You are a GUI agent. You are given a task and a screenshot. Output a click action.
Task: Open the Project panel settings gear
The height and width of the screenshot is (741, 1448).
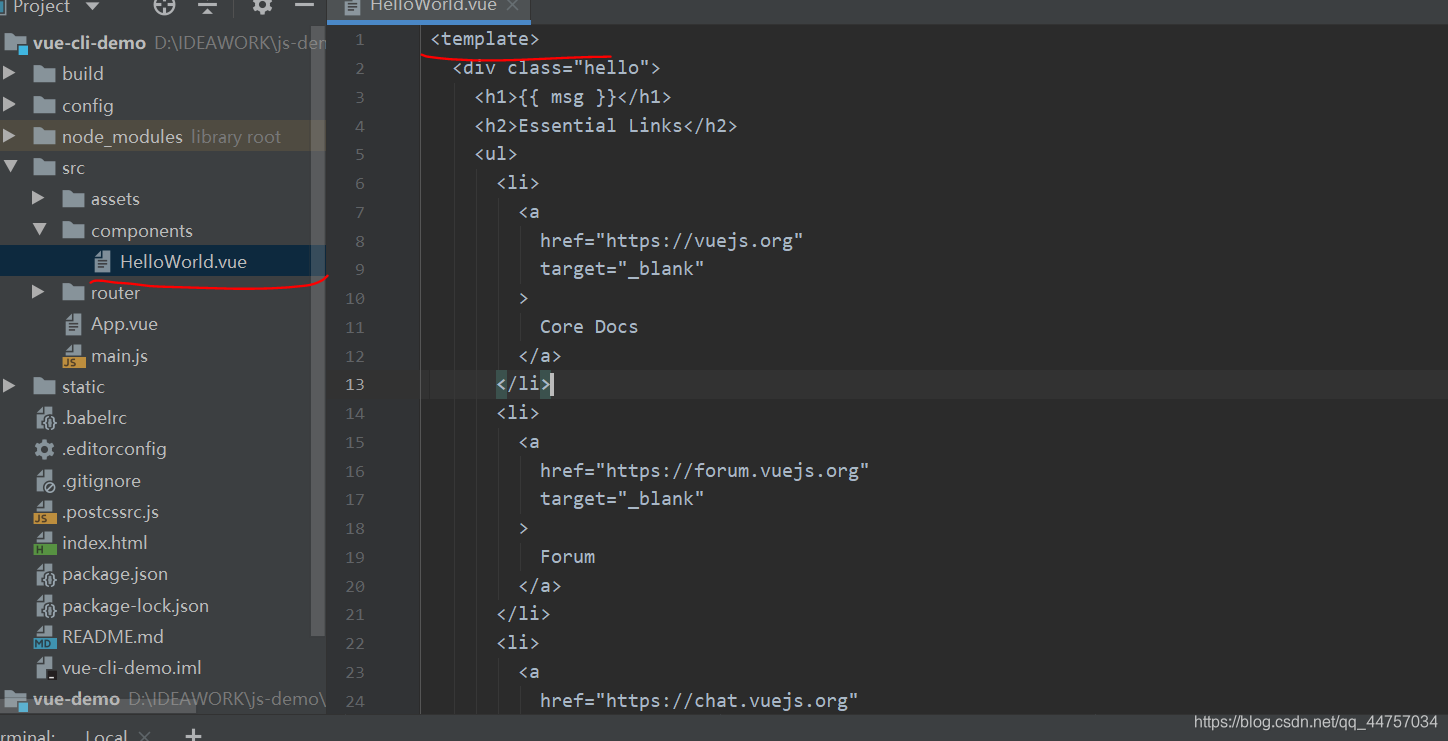(x=262, y=7)
